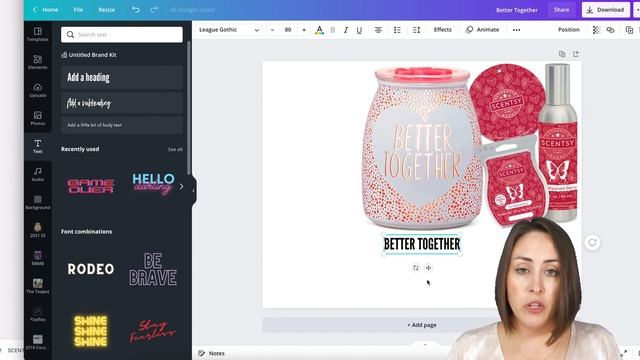640x360 pixels.
Task: Click the add page icon above canvas
Action: point(576,54)
